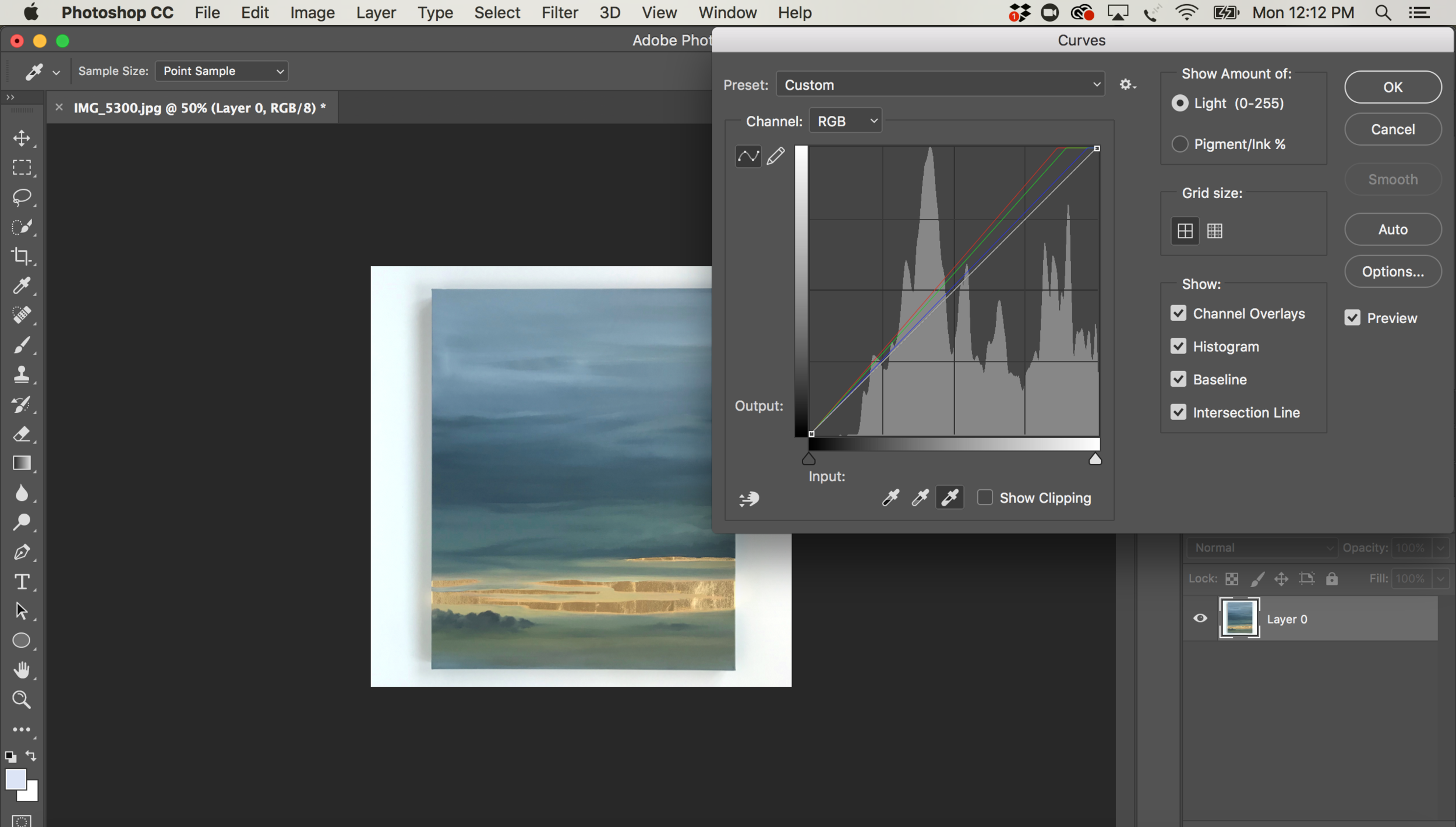Click the top-right curve control point
1456x827 pixels.
coord(1097,149)
